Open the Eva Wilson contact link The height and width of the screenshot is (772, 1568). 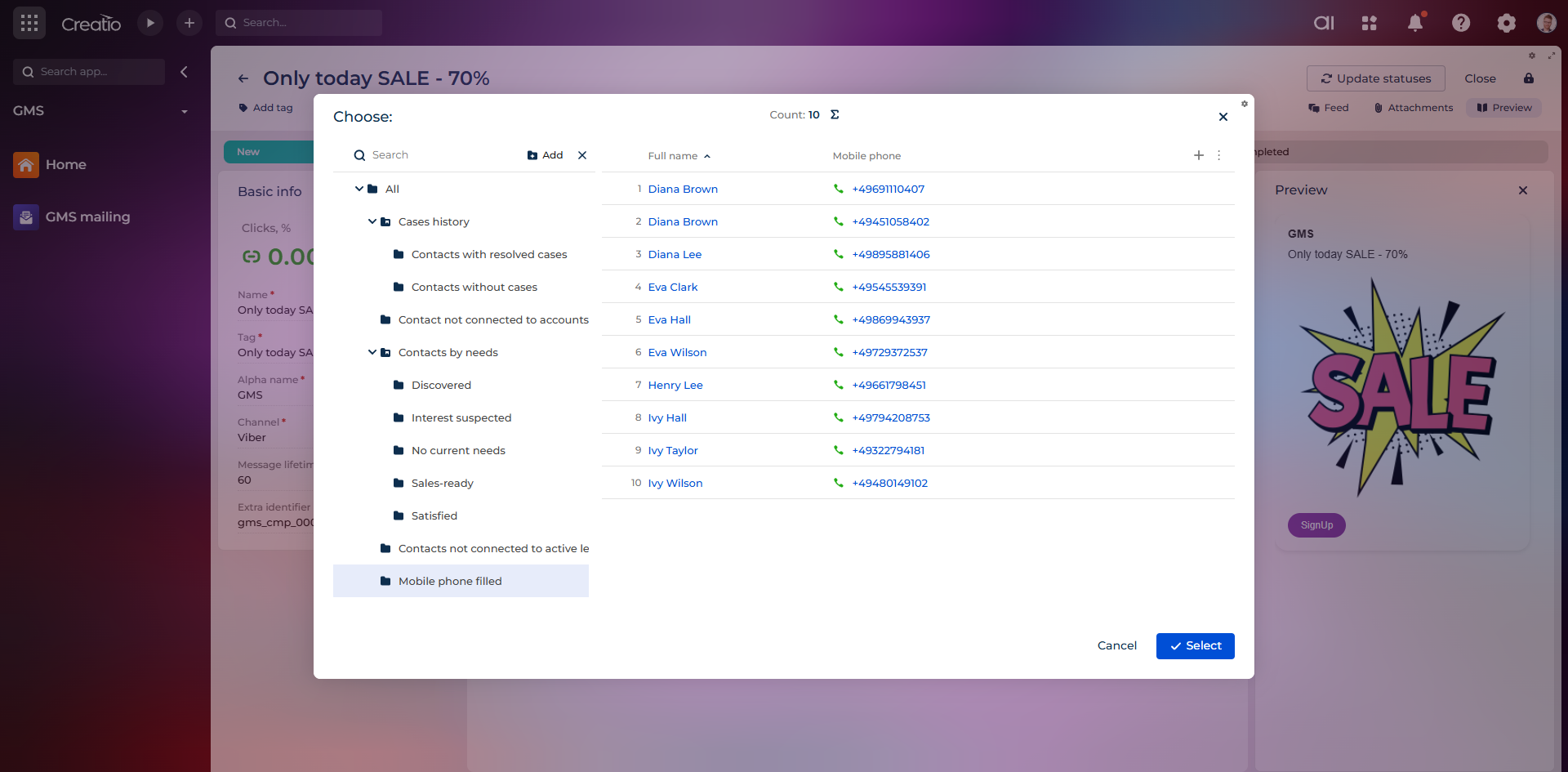[x=677, y=352]
